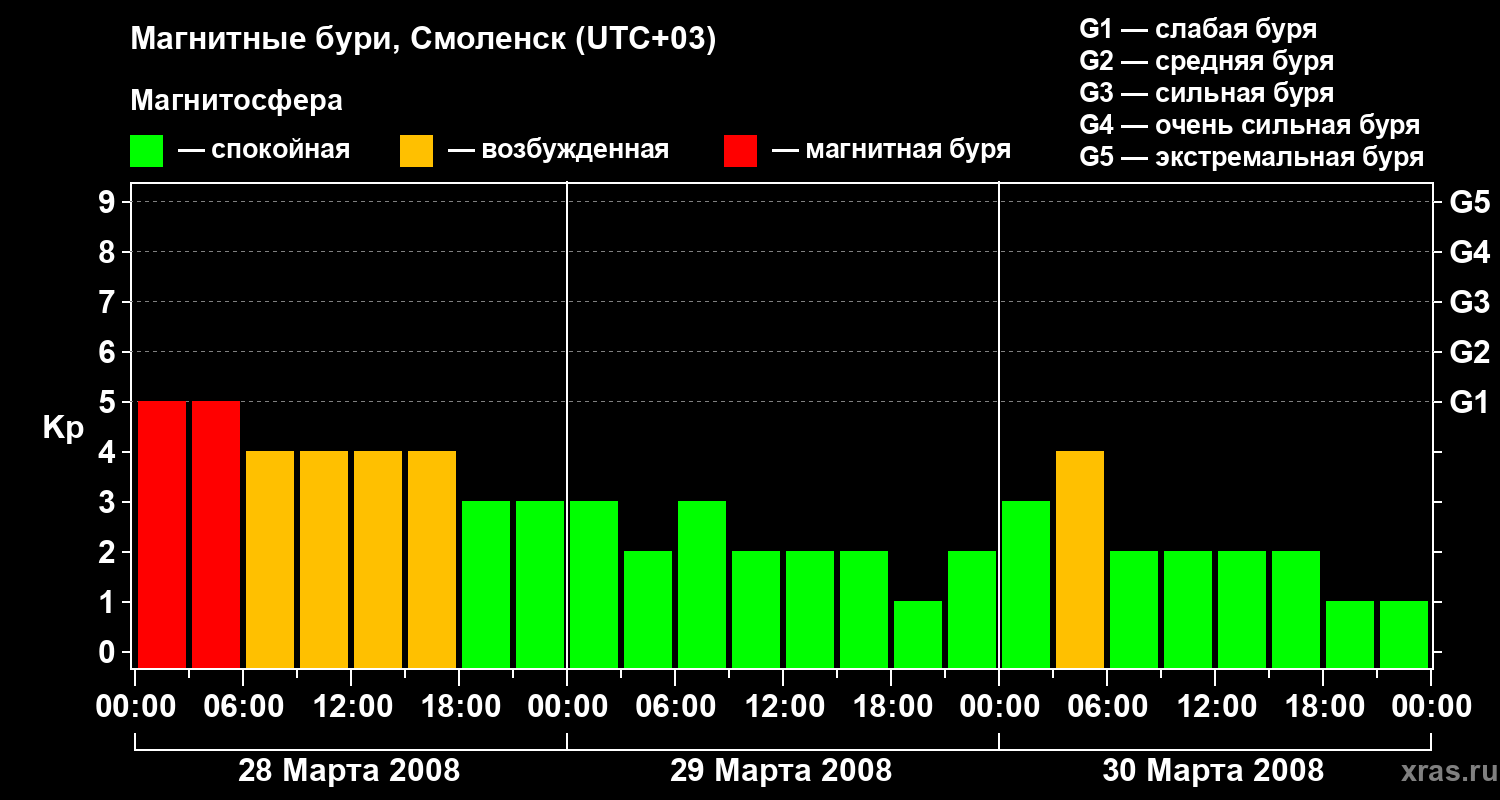Click the orange bar for 12:00–15:00 on 28 March
The height and width of the screenshot is (800, 1500).
378,559
